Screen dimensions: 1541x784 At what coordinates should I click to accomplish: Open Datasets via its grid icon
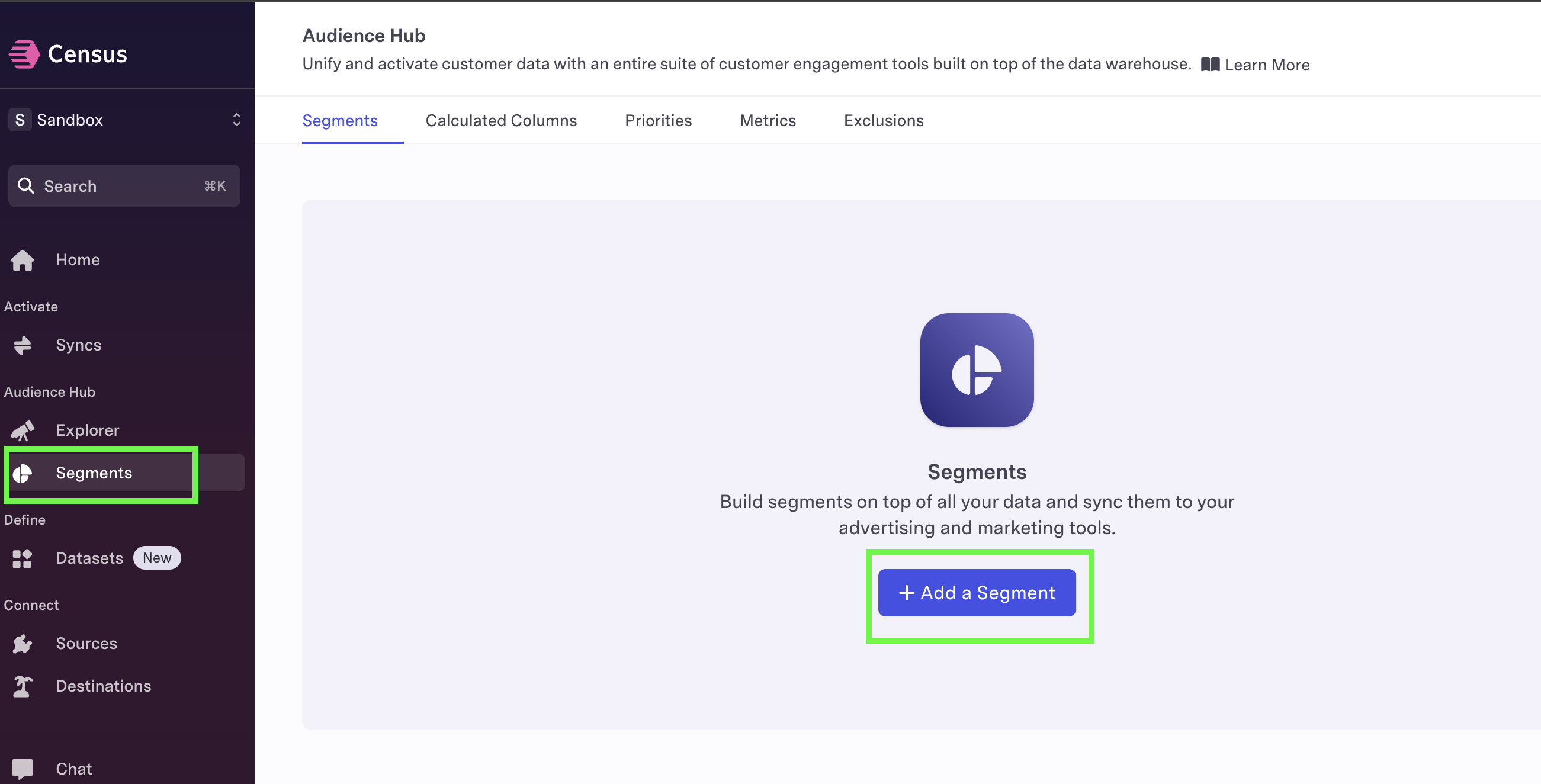(23, 558)
